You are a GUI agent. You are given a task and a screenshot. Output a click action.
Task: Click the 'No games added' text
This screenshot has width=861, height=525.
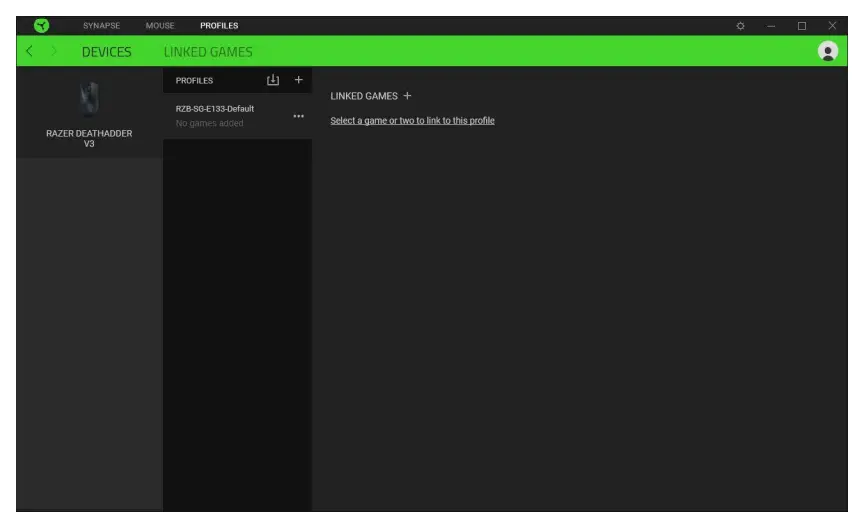209,123
